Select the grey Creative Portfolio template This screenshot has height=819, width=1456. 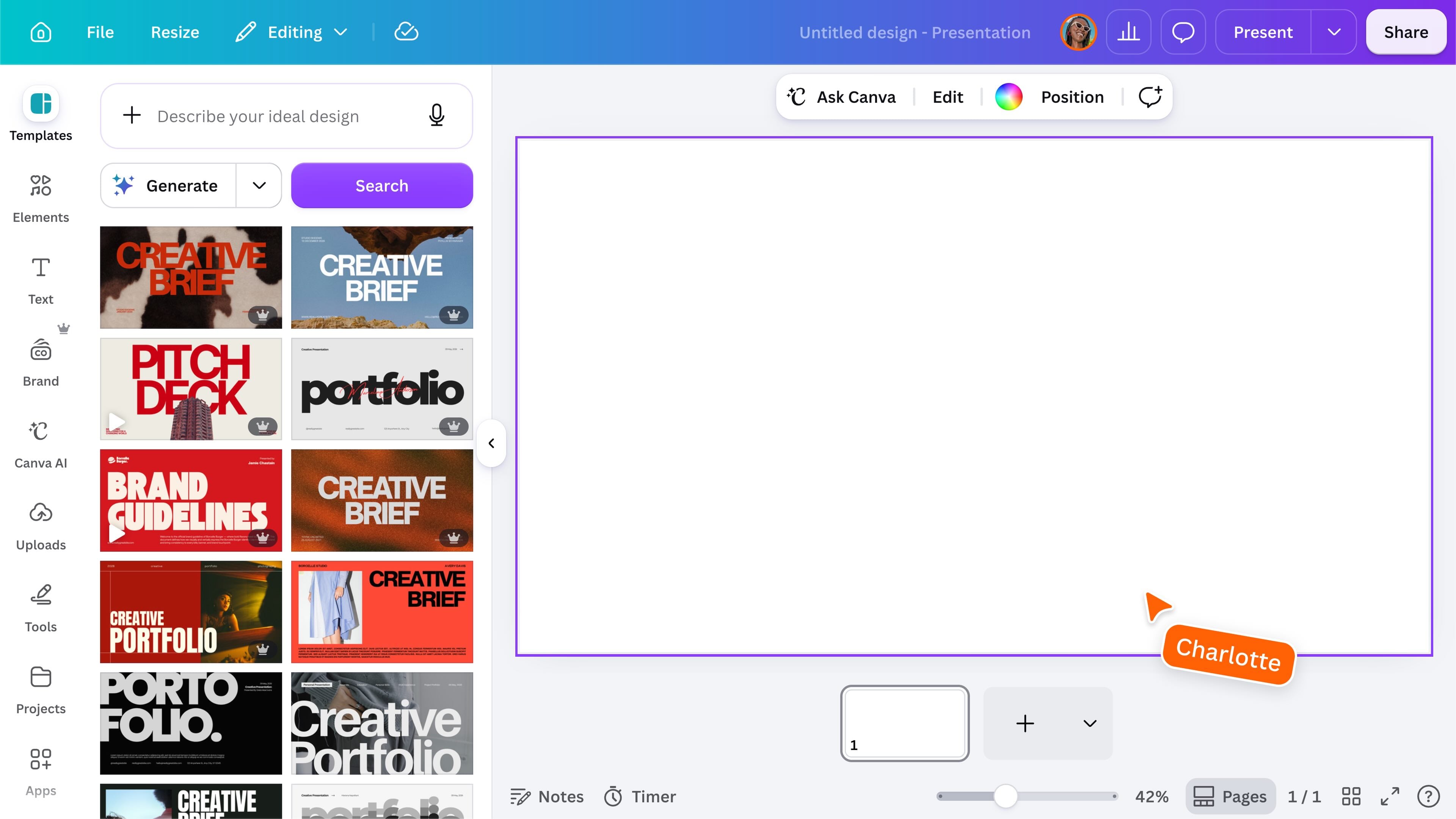click(x=381, y=723)
